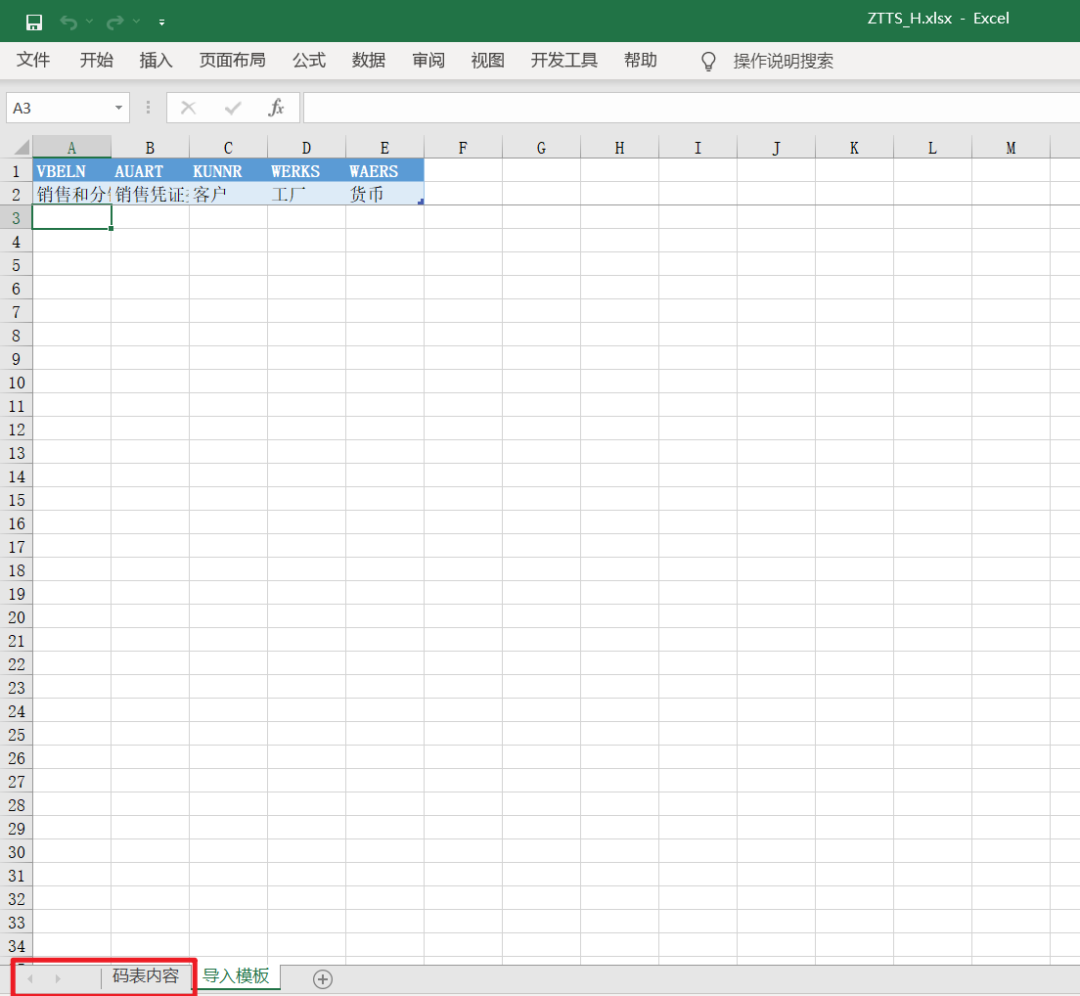The width and height of the screenshot is (1080, 996).
Task: Click the New Sheet plus icon
Action: tap(322, 979)
